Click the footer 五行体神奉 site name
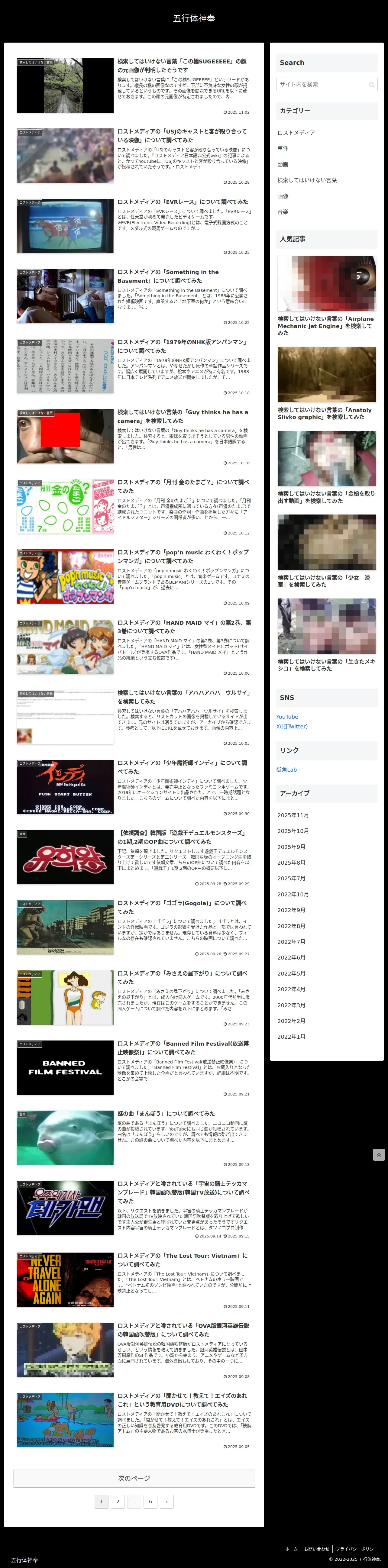This screenshot has width=388, height=1568. point(24,1560)
